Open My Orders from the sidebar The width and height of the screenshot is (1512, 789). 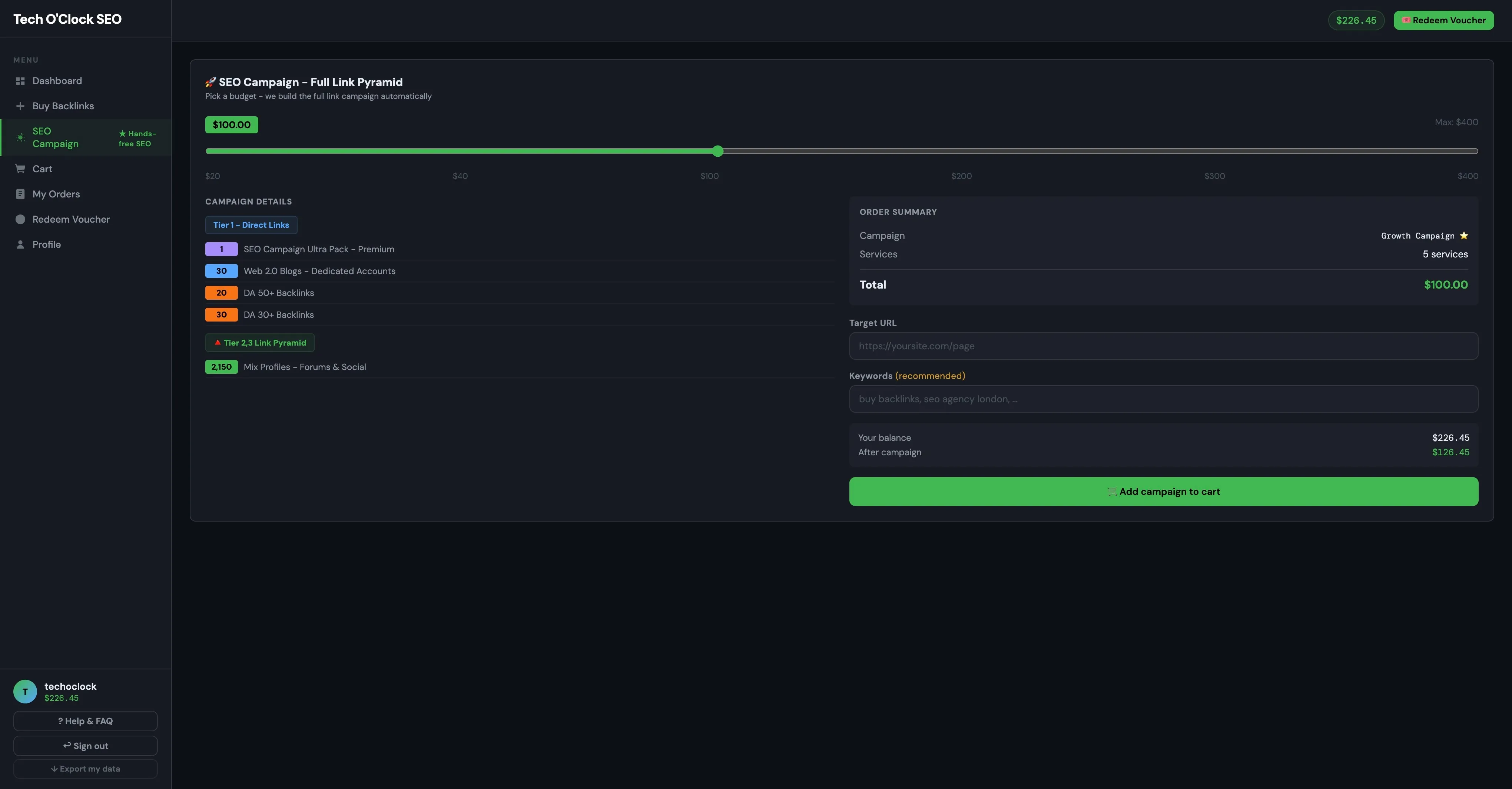point(86,194)
